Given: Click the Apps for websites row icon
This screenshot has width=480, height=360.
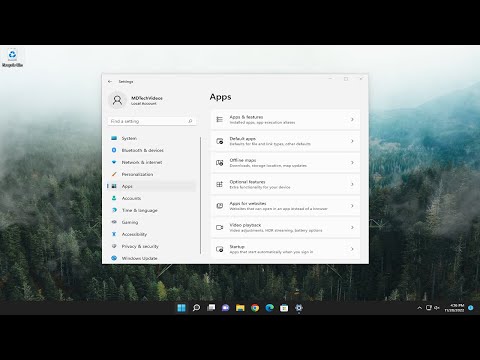Looking at the screenshot, I should (219, 206).
